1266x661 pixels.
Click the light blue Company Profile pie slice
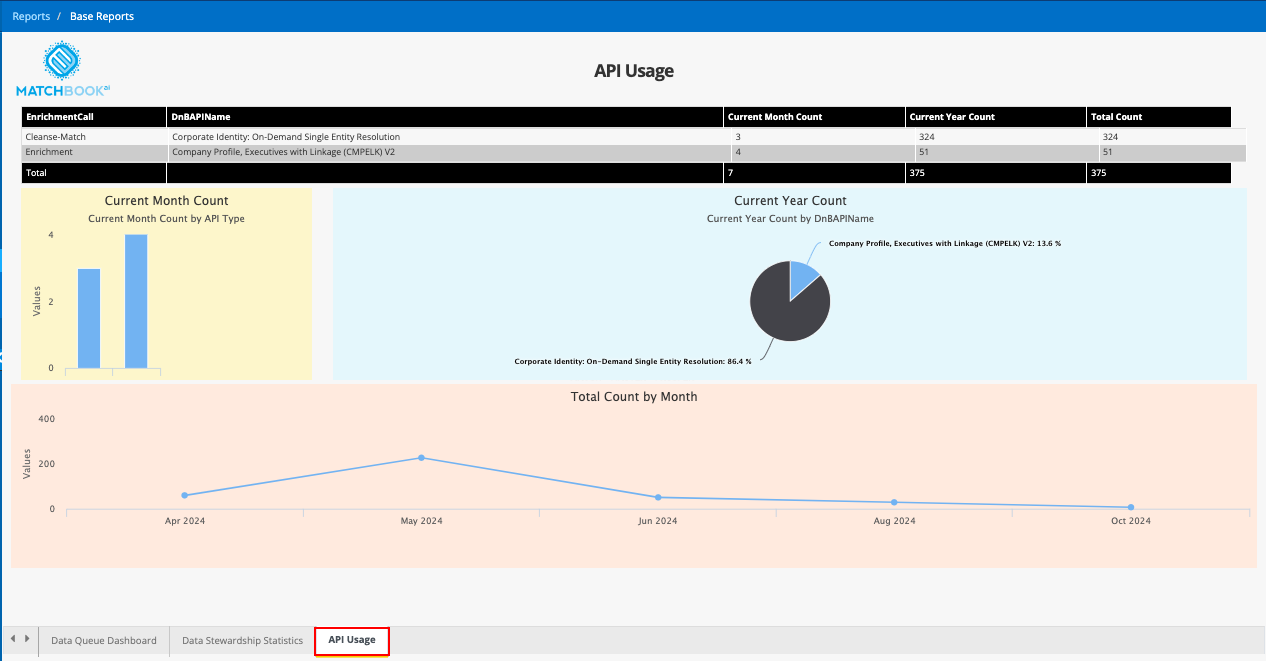click(803, 279)
